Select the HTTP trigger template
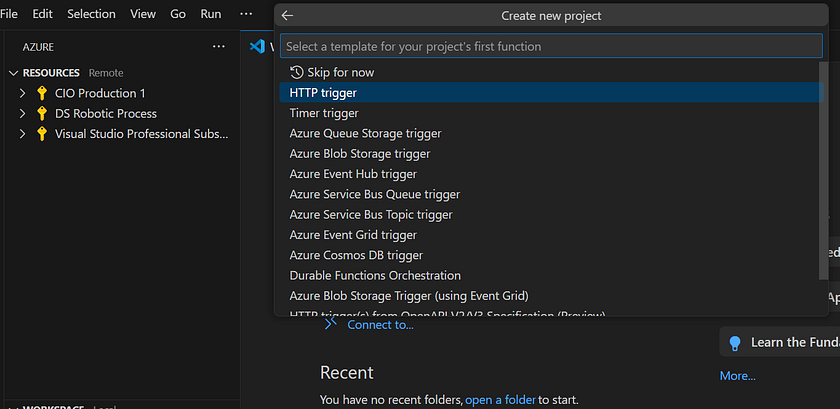The height and width of the screenshot is (409, 840). tap(323, 92)
